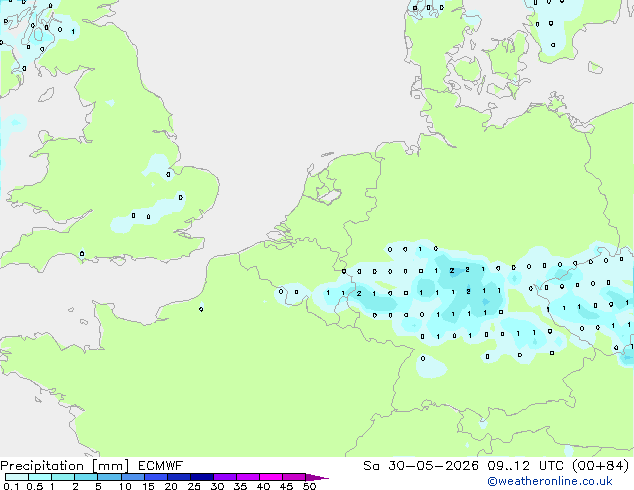The width and height of the screenshot is (634, 490).
Task: Click the '0.1' legend label
Action: click(11, 486)
